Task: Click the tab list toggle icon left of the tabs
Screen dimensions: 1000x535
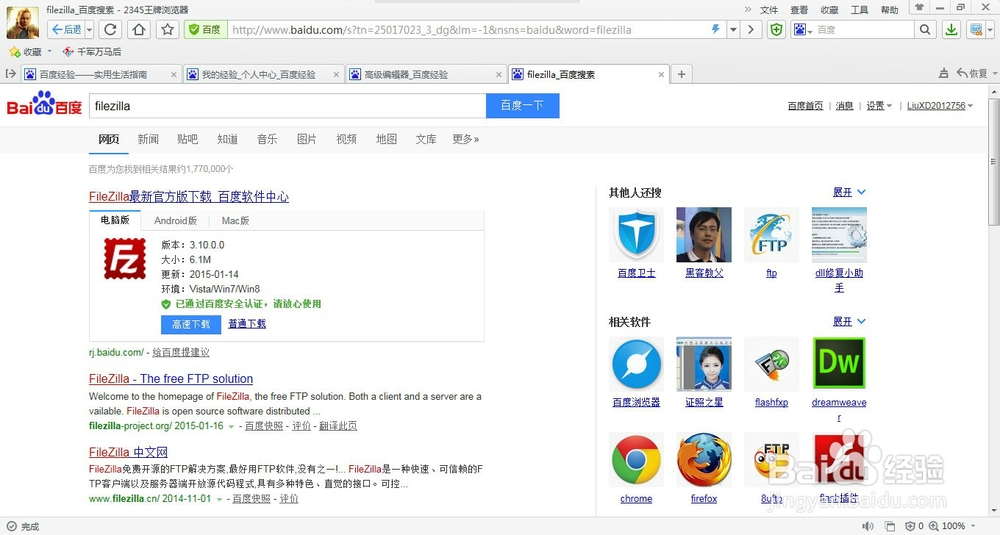Action: [10, 74]
